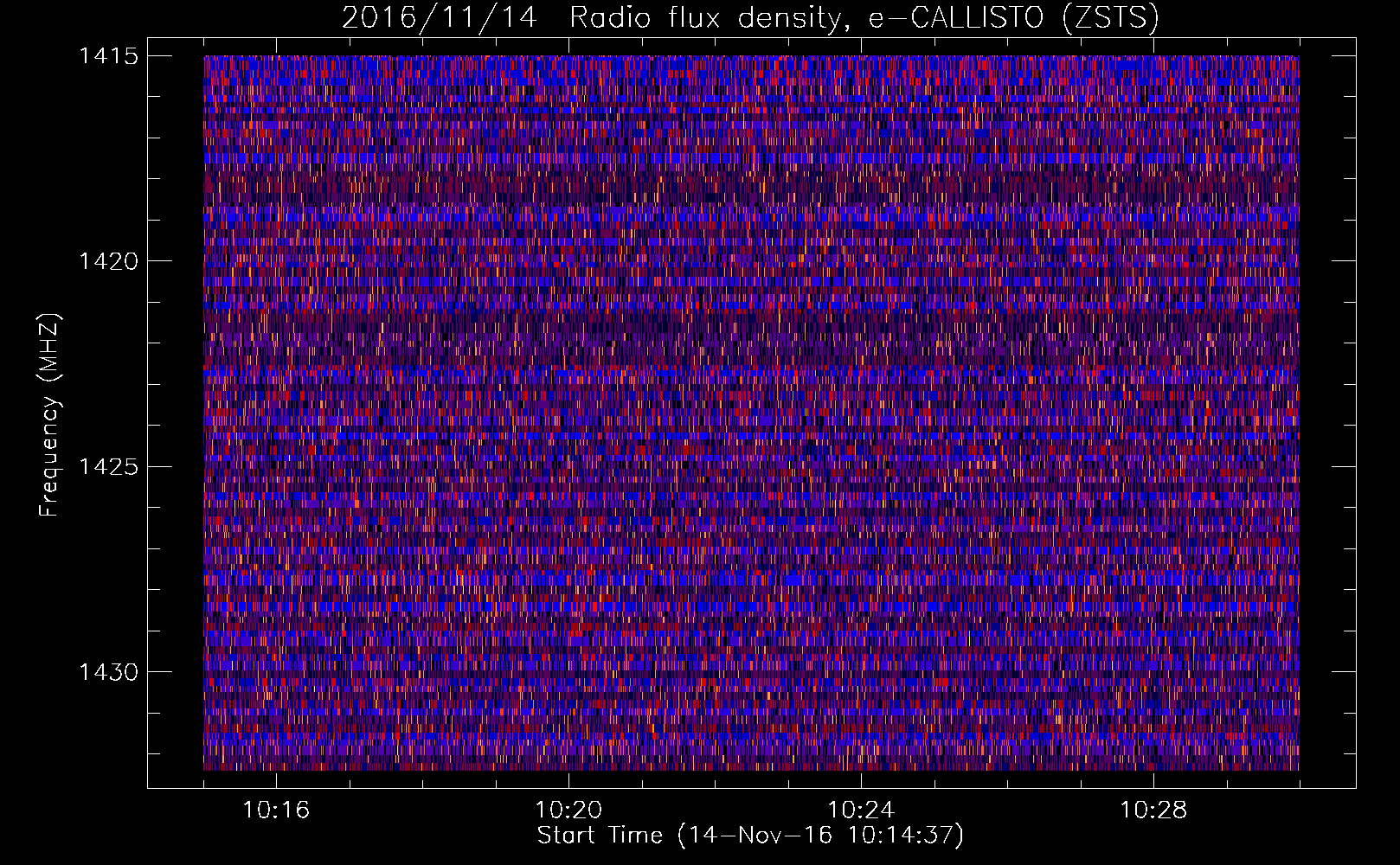Click the 10:28 time tick label
Screen dimensions: 1400x865
point(1153,811)
